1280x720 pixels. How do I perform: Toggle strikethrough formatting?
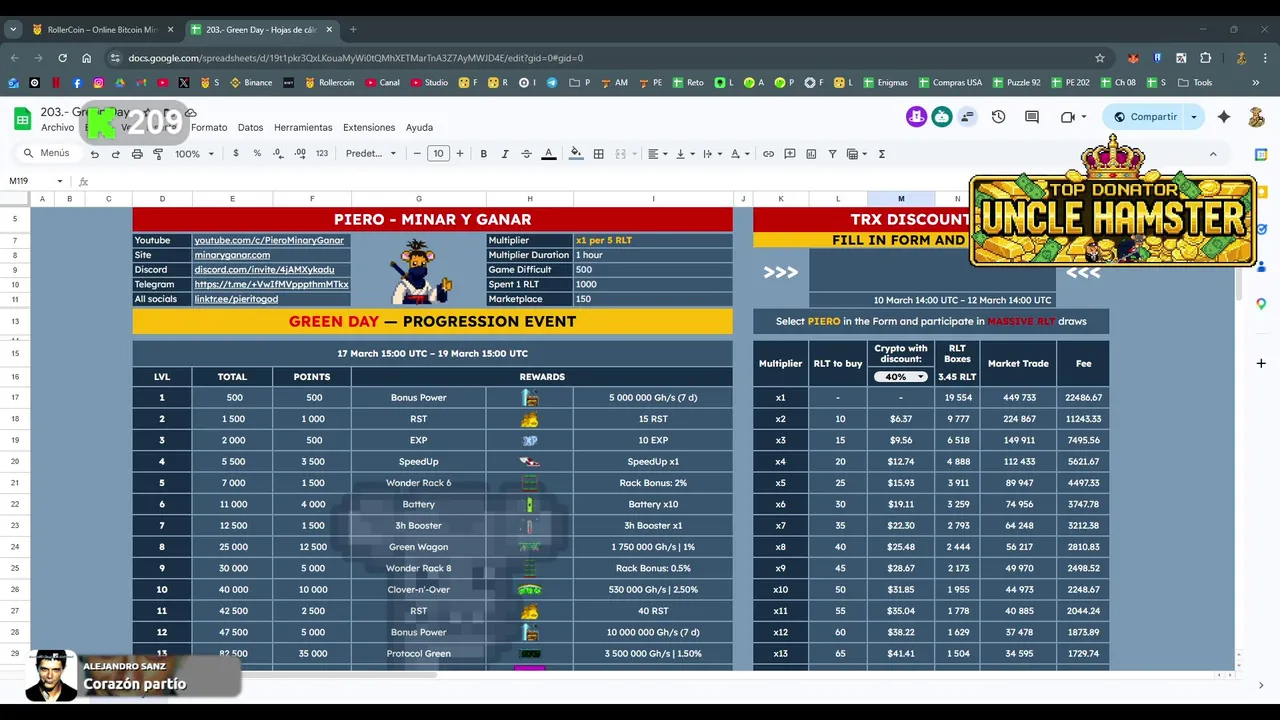coord(526,154)
